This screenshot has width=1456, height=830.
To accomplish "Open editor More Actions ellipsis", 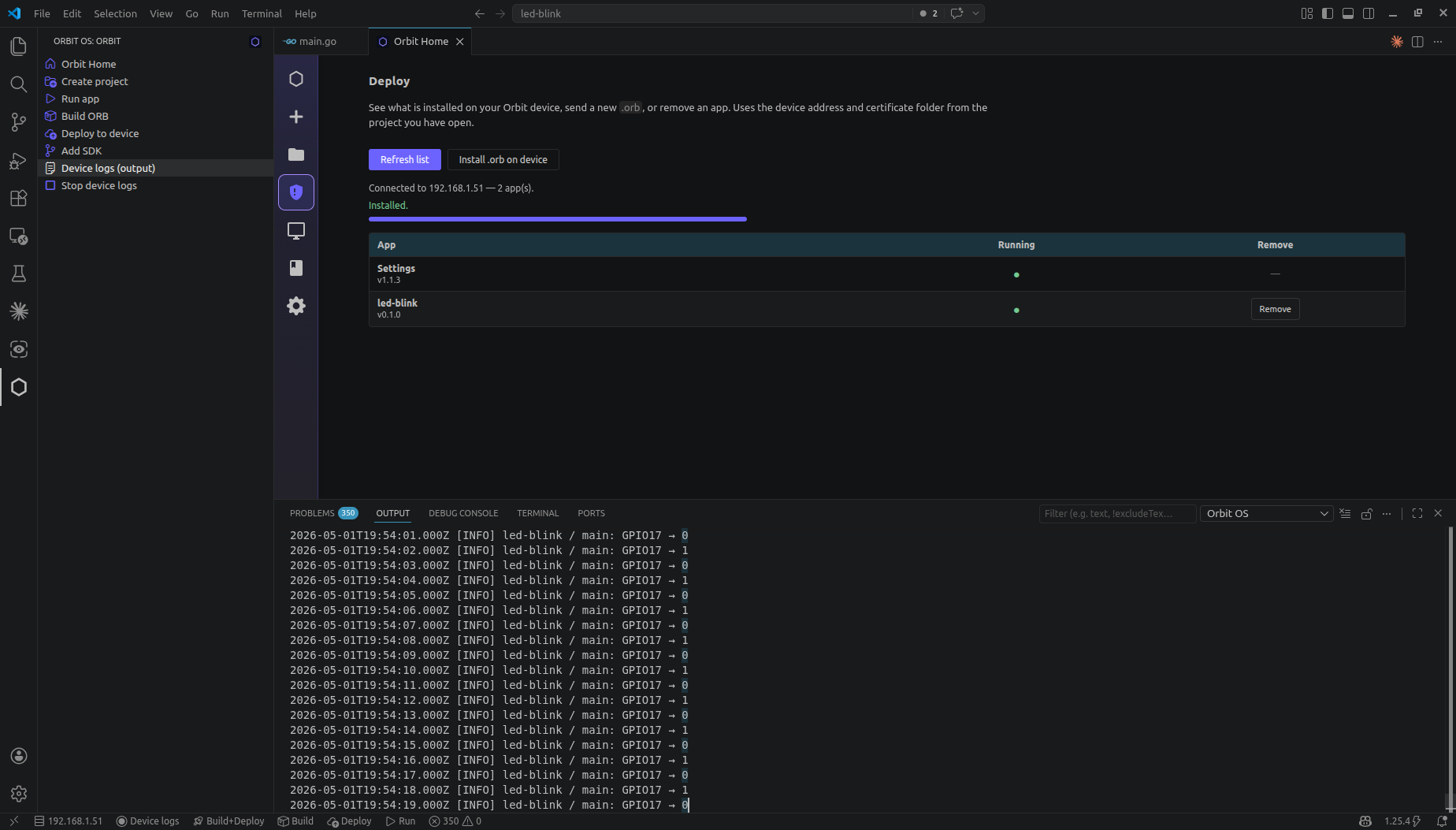I will coord(1438,42).
